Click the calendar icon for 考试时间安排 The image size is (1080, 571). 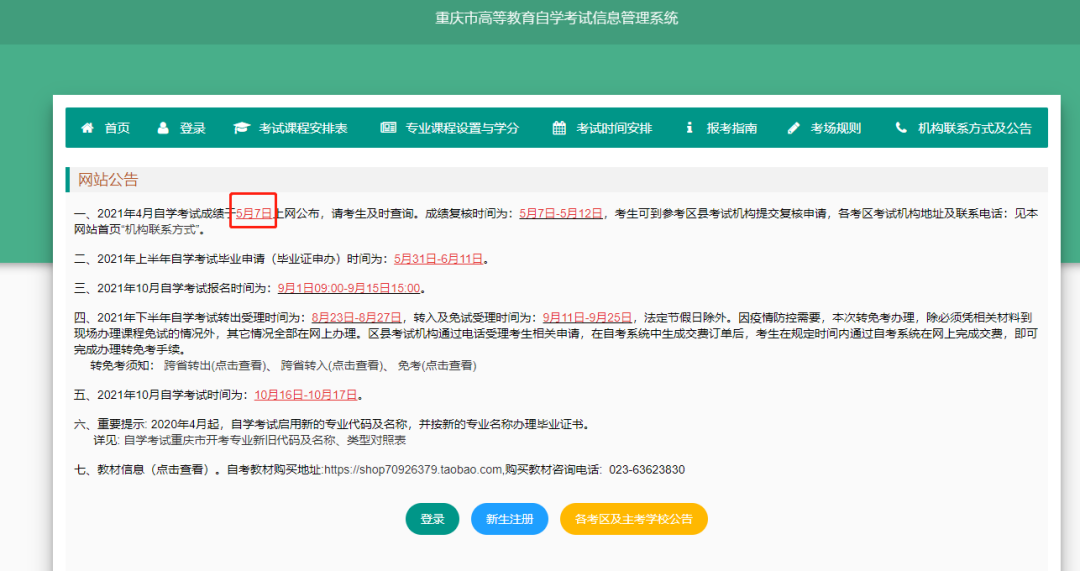coord(559,128)
